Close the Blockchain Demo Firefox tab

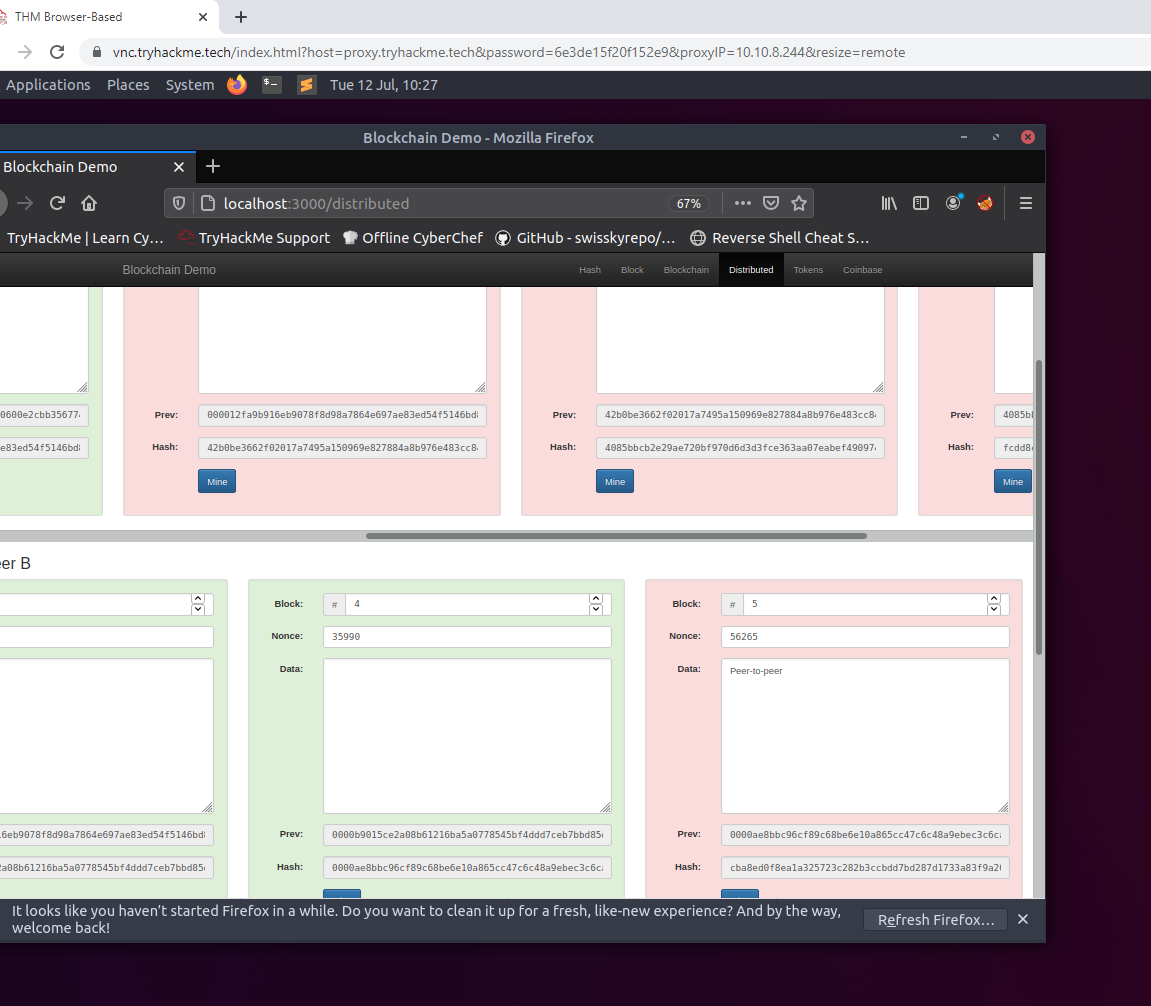[x=178, y=167]
